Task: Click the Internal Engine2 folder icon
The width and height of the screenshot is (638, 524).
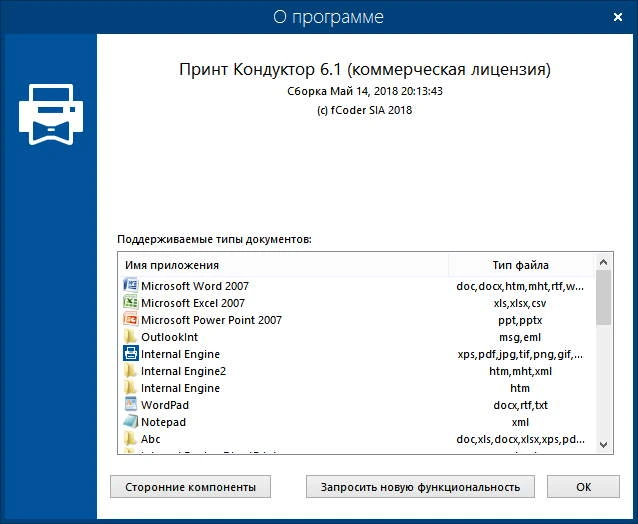Action: (130, 371)
